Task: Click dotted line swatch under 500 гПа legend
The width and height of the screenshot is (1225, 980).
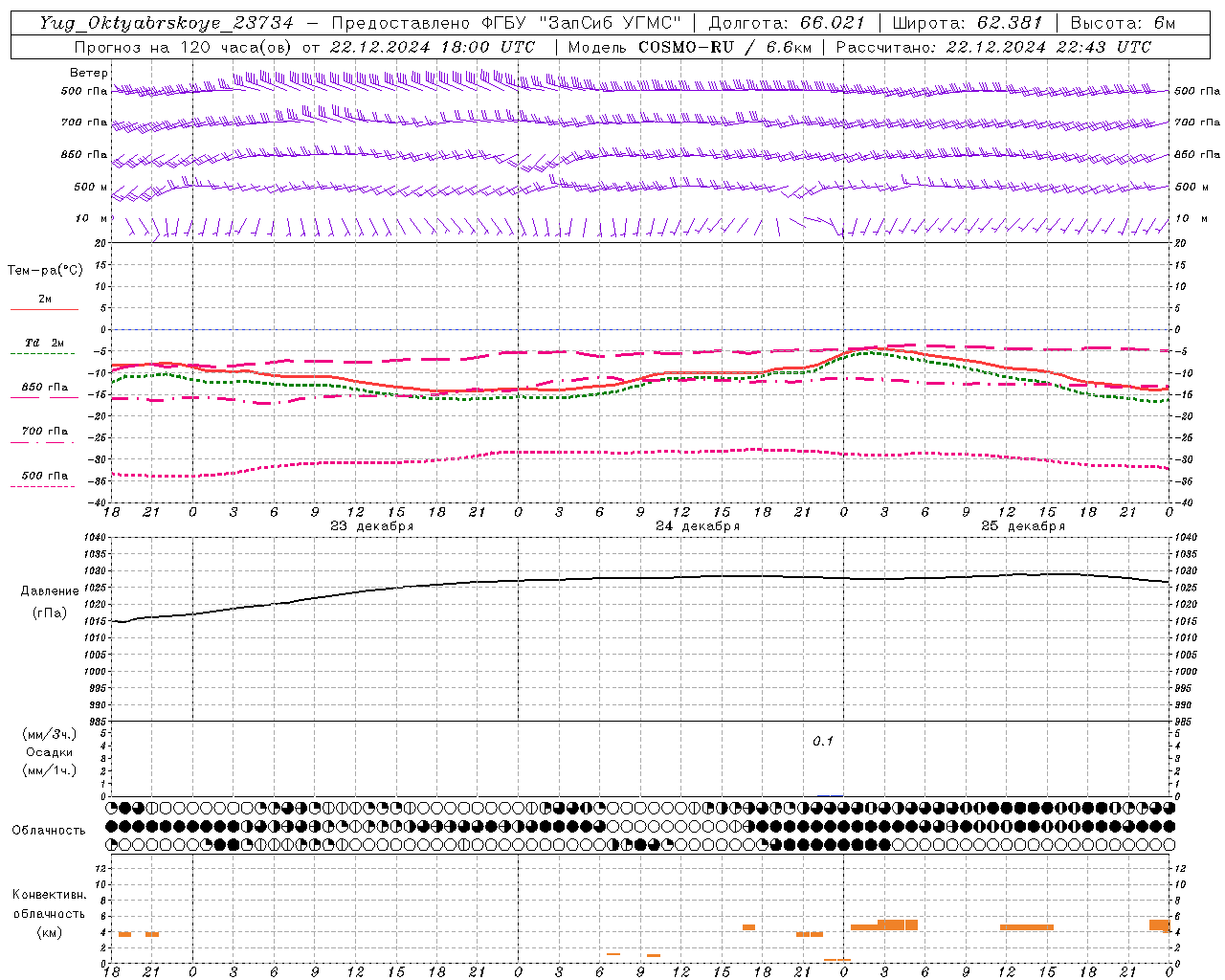Action: coord(43,486)
